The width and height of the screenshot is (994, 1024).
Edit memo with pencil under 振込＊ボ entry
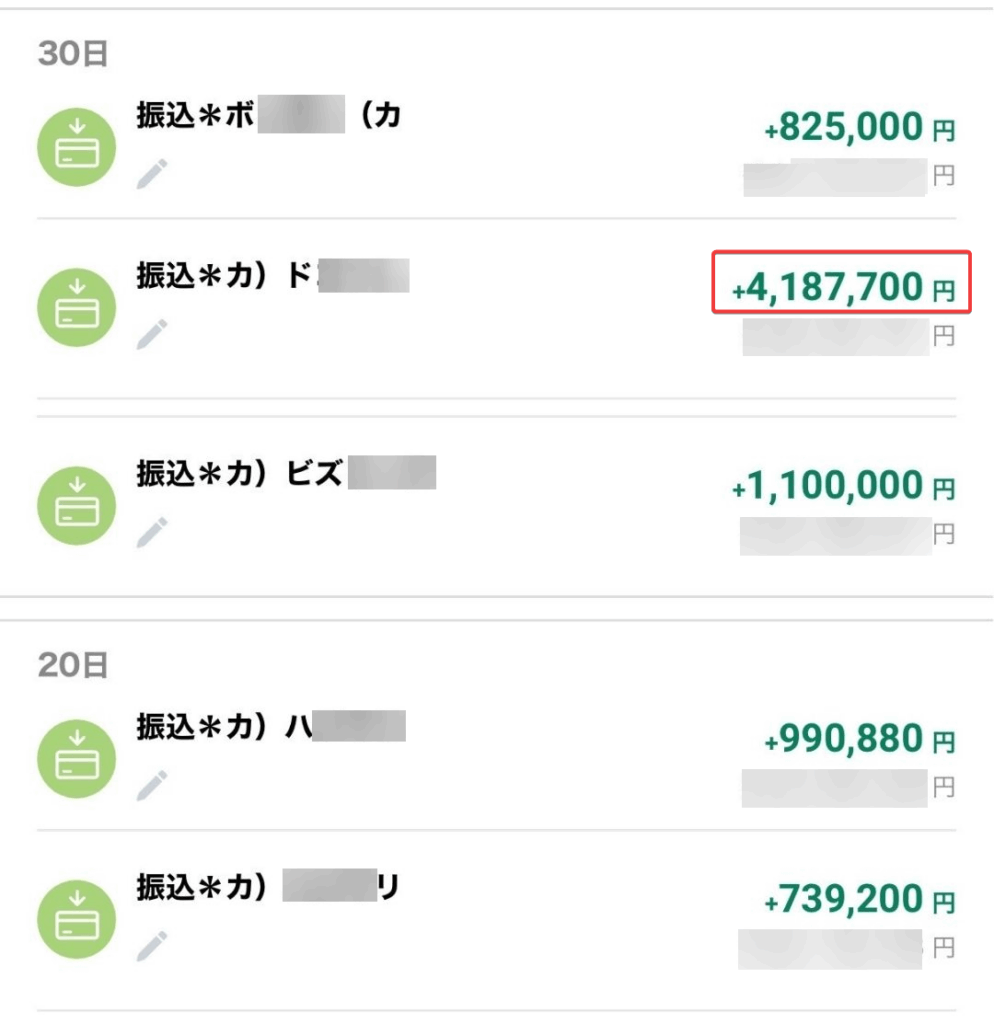click(152, 174)
